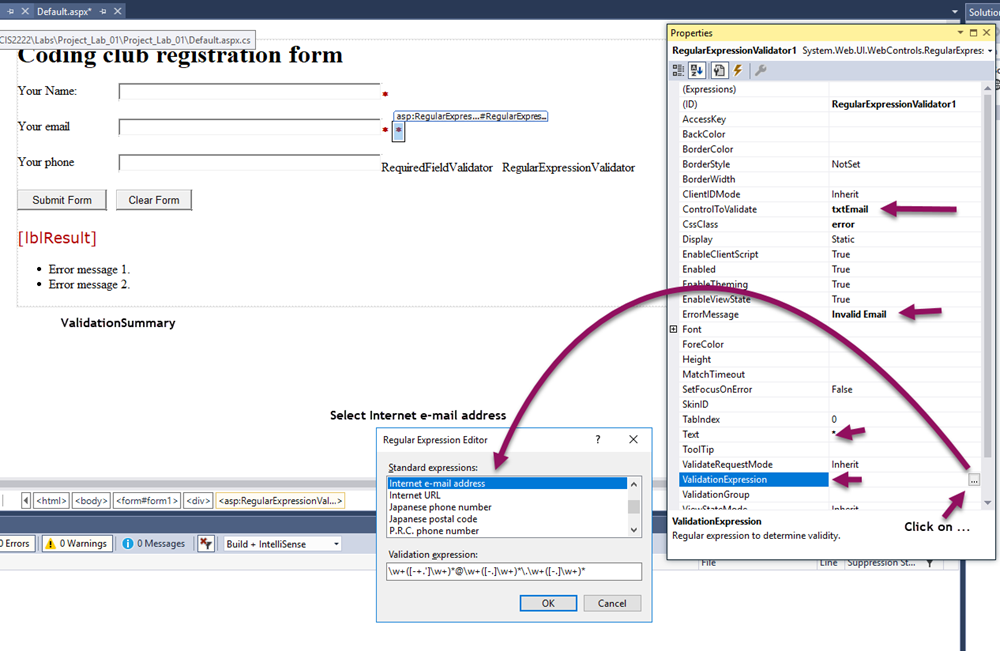Select Internet e-mail address expression

[x=507, y=483]
